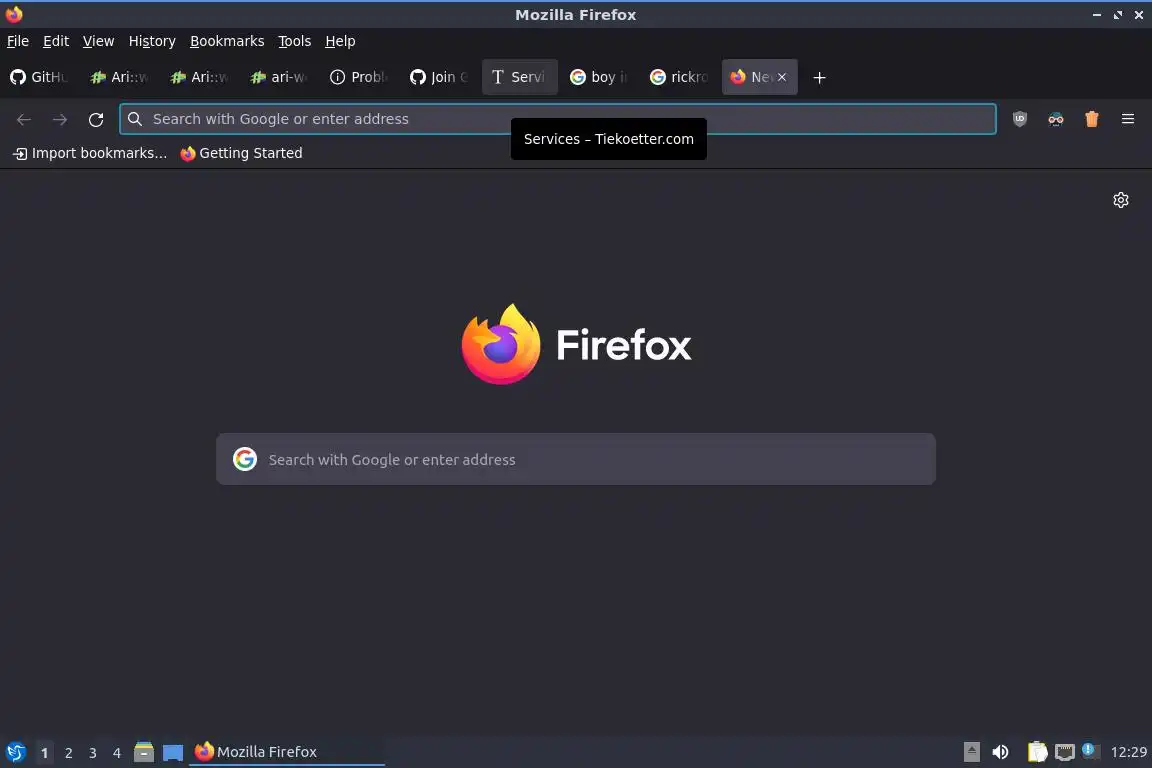Close the New Tab tab
This screenshot has height=768, width=1152.
(x=782, y=77)
